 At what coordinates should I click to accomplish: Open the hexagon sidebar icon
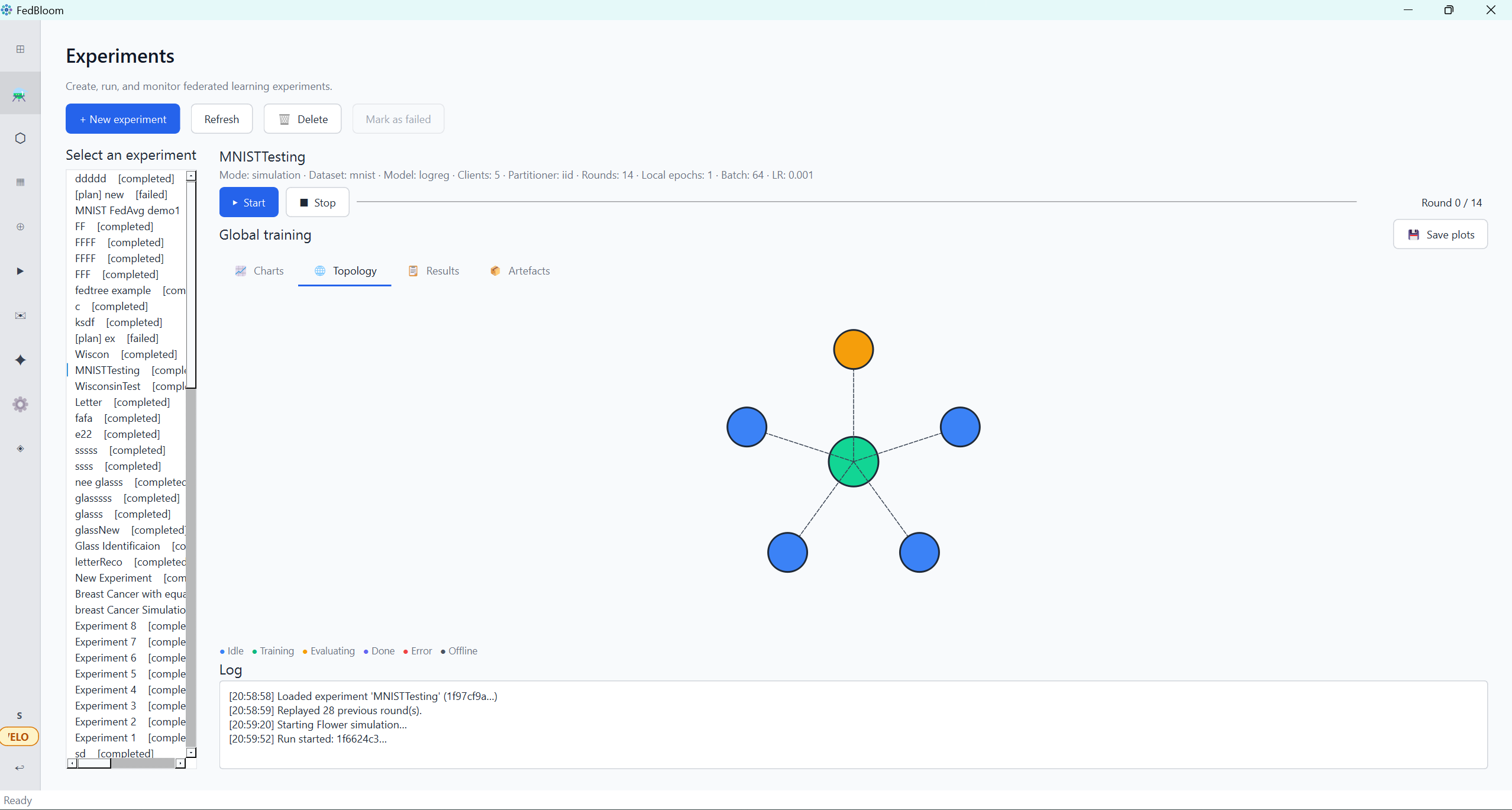tap(20, 138)
